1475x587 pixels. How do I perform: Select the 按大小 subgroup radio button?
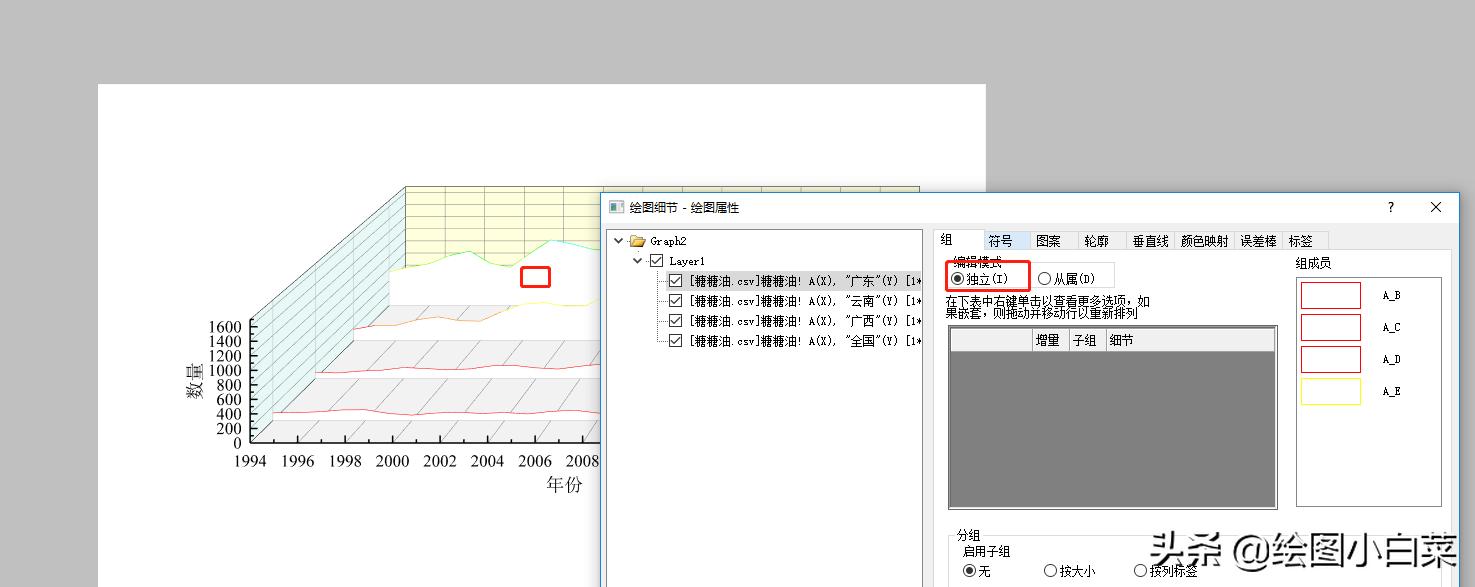point(1050,571)
